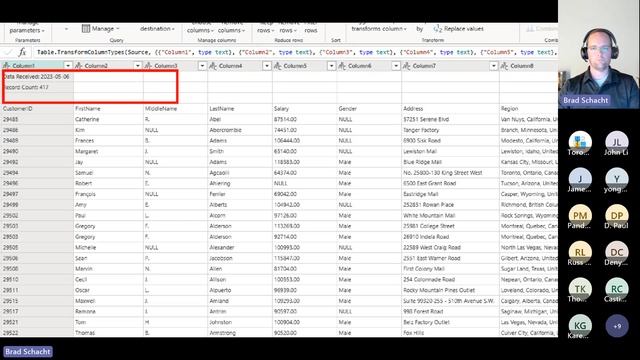
Task: Open the Column3 filter dropdown
Action: coord(202,66)
